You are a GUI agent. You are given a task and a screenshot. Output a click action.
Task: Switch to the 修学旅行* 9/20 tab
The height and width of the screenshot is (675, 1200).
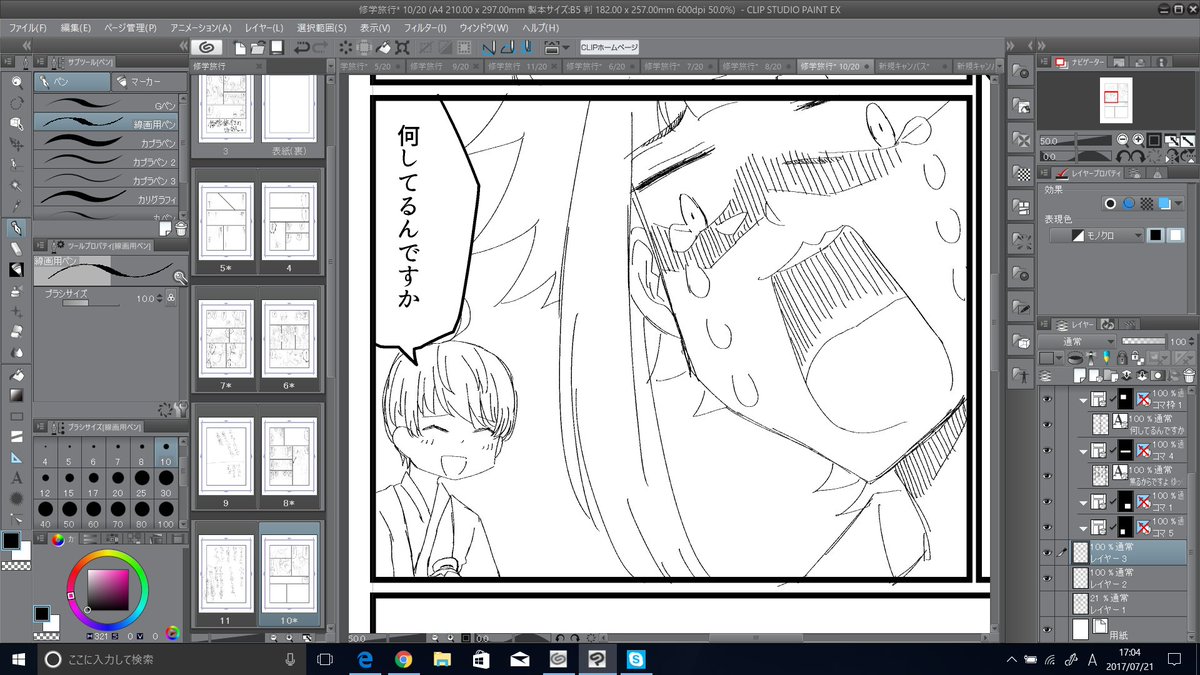(444, 65)
